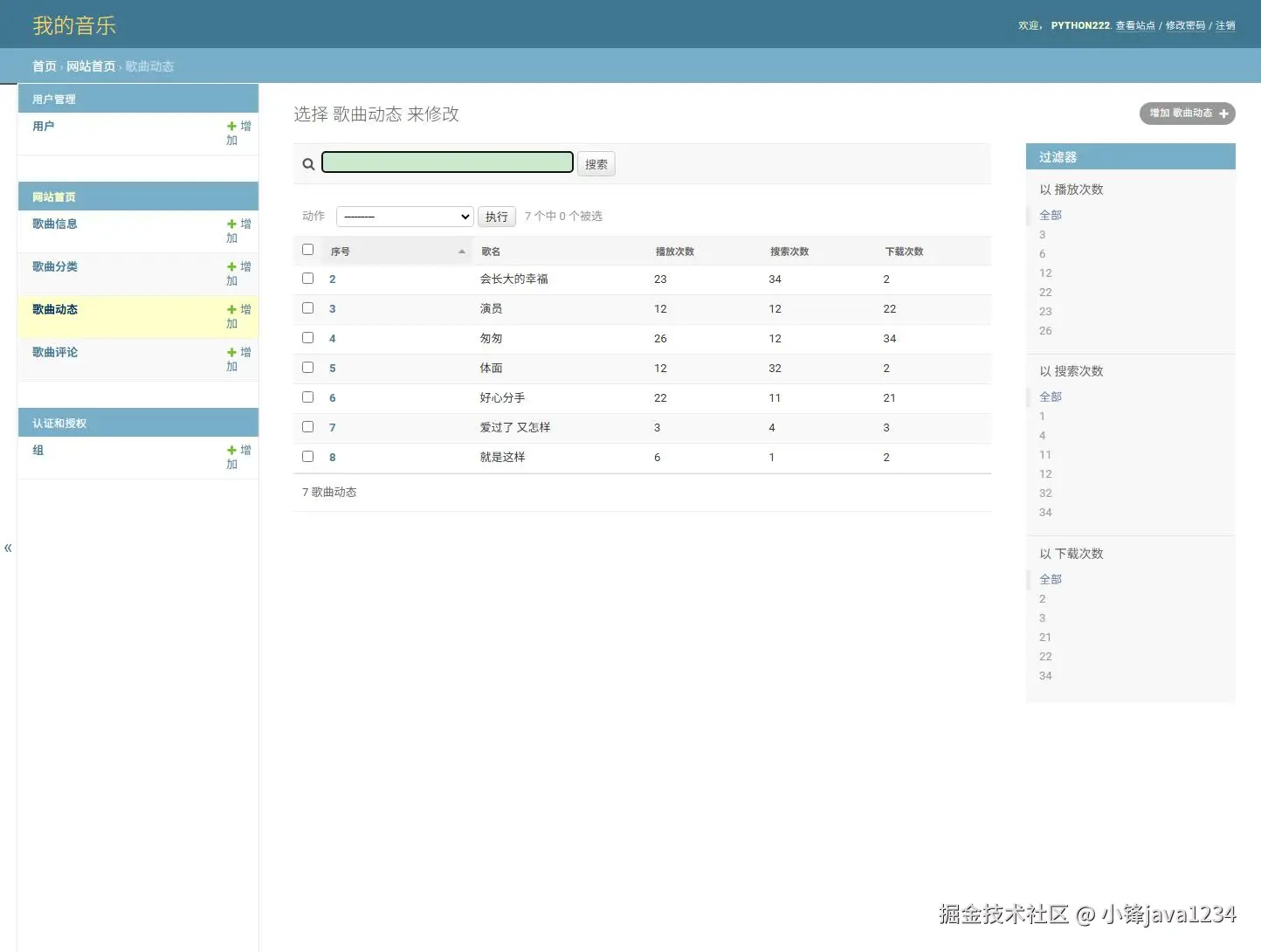This screenshot has width=1261, height=952.
Task: Open 歌曲信息 in the sidebar
Action: (55, 224)
